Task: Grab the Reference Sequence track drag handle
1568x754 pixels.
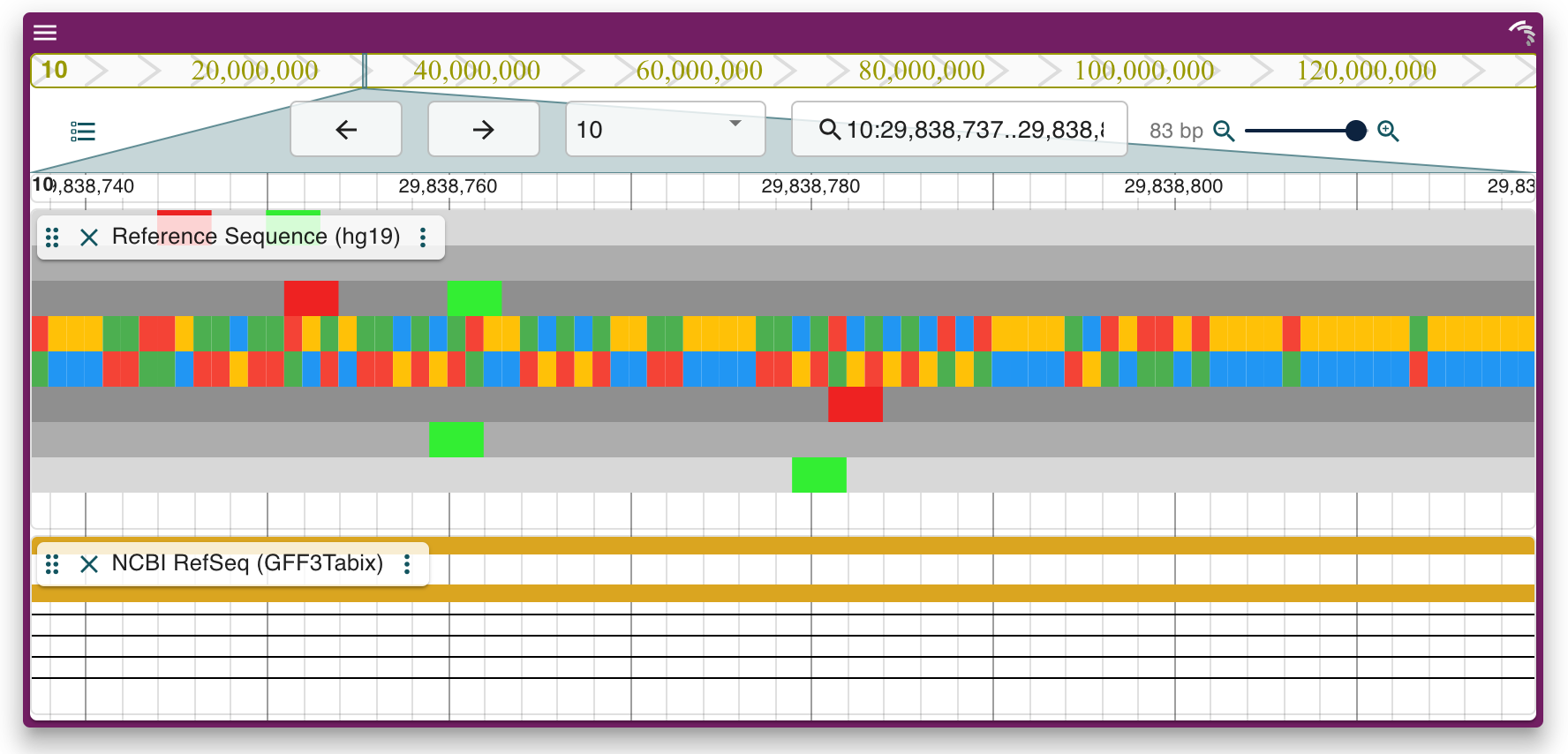Action: (52, 238)
